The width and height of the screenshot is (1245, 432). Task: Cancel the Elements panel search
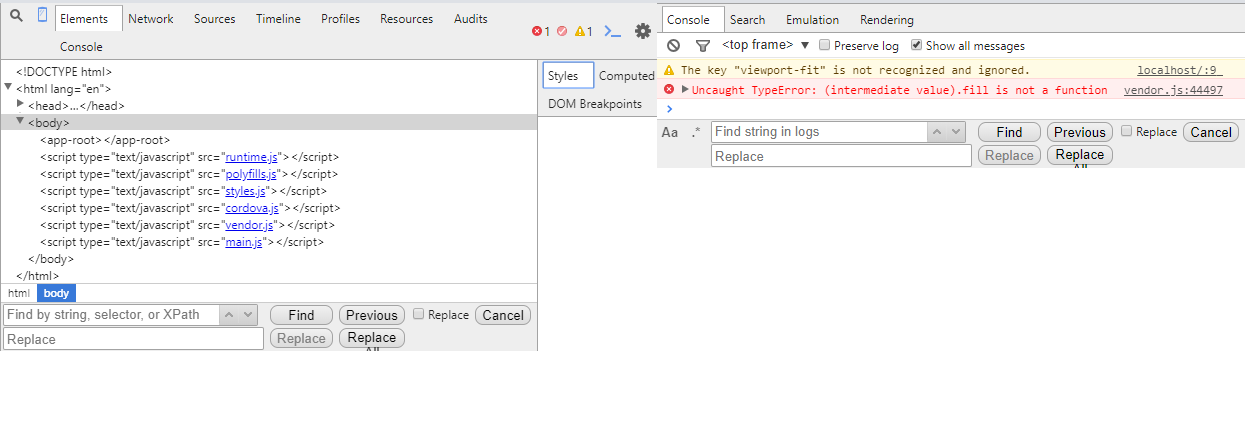click(503, 315)
